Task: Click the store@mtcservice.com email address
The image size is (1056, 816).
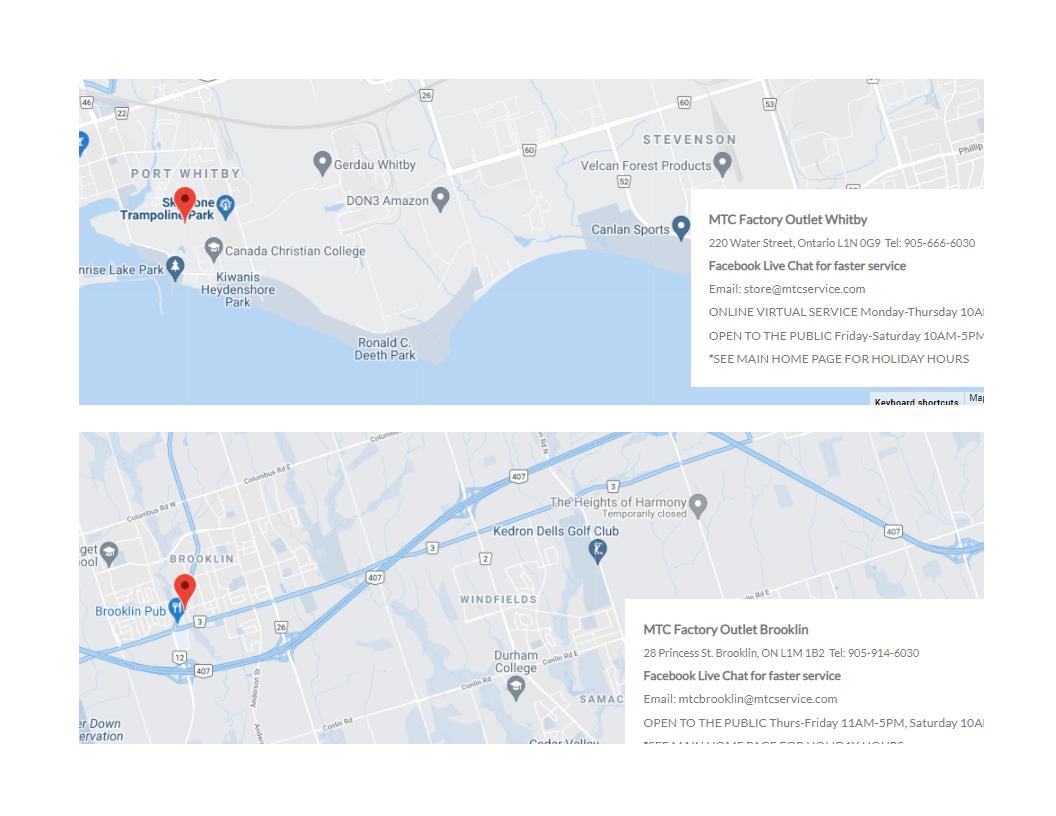Action: click(x=804, y=289)
